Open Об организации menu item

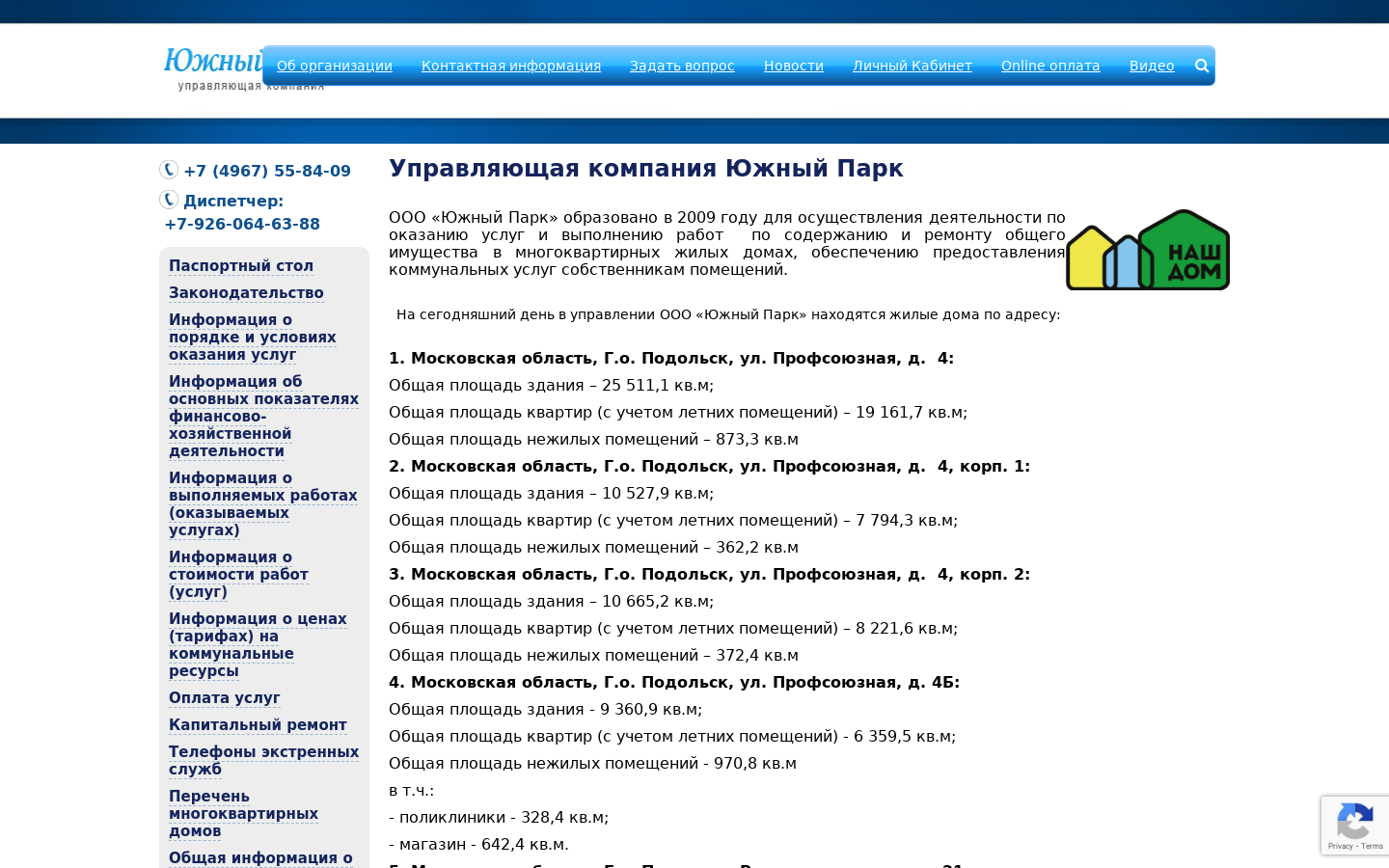click(335, 66)
